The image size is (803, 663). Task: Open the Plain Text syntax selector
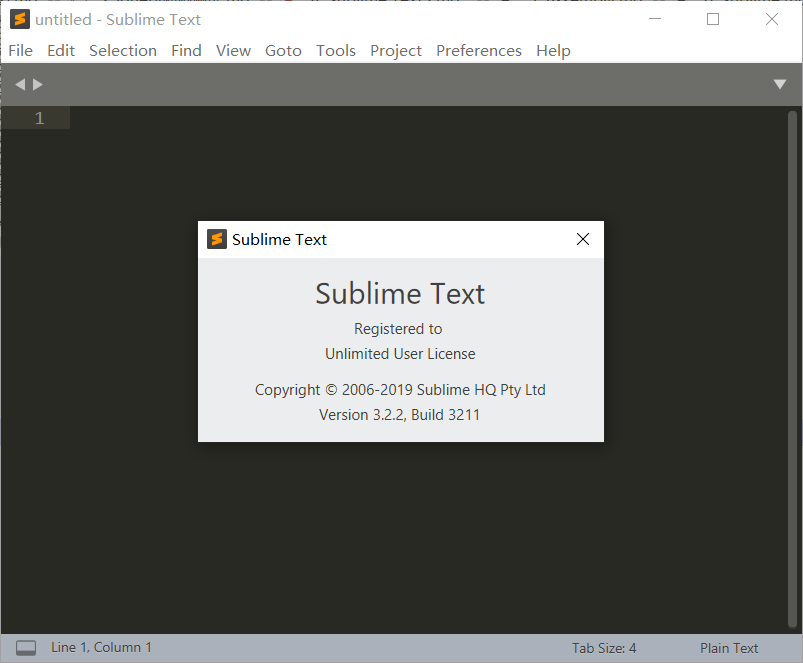729,648
